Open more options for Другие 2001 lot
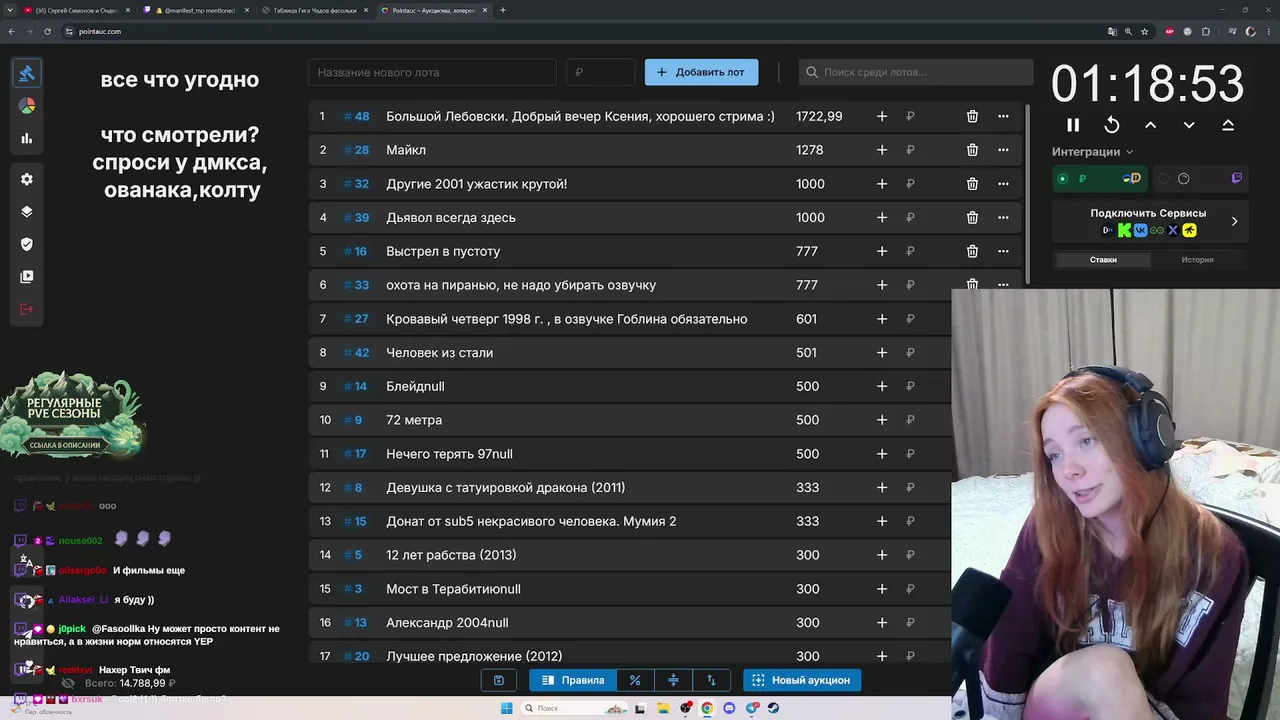Image resolution: width=1280 pixels, height=720 pixels. 1003,184
